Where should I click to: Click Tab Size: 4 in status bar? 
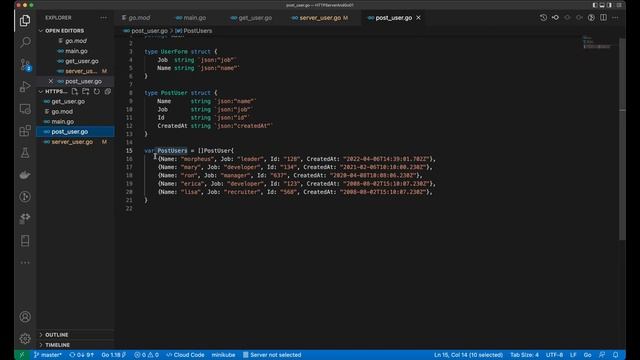(x=524, y=355)
